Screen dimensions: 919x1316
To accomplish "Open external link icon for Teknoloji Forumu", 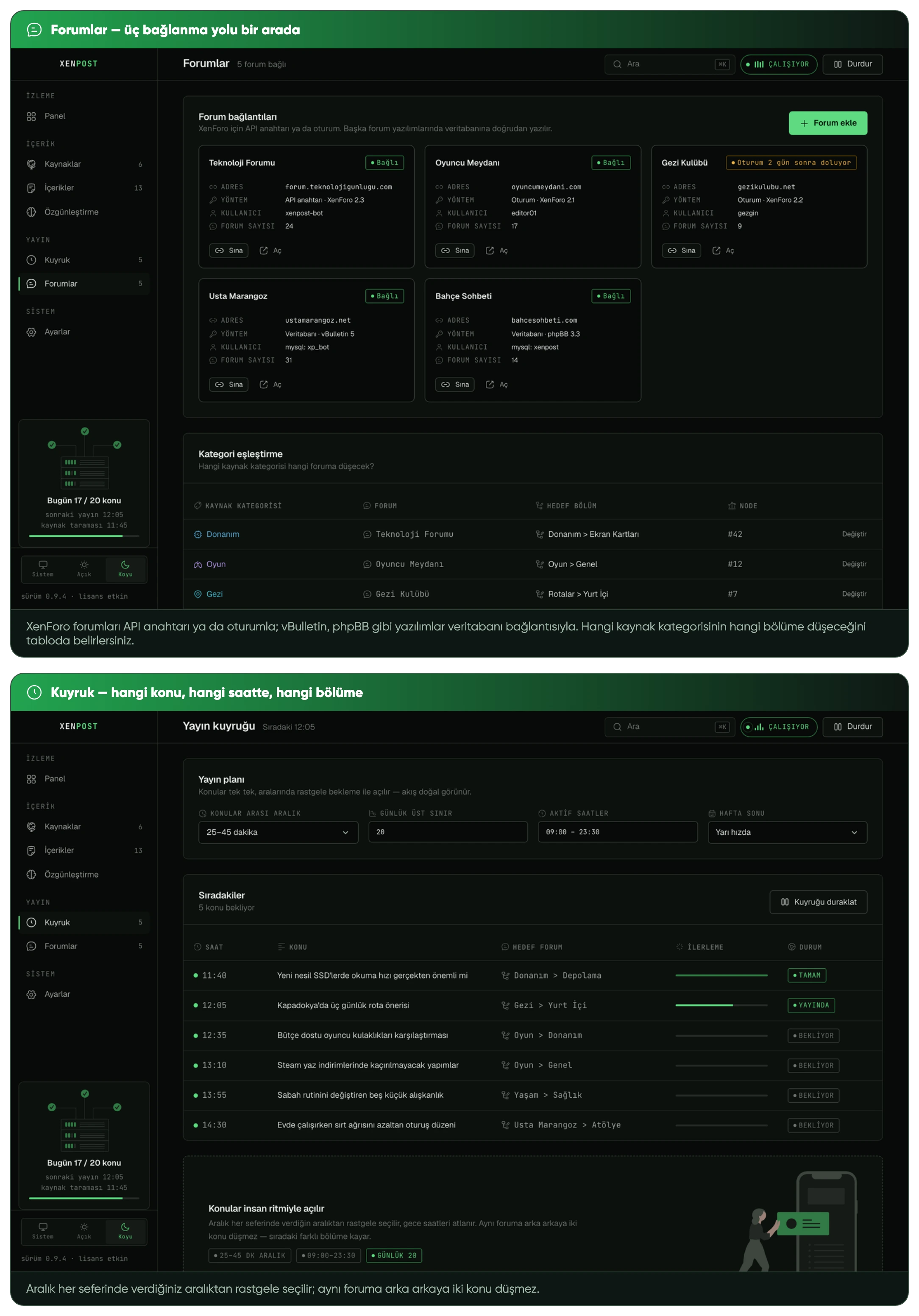I will pos(264,251).
